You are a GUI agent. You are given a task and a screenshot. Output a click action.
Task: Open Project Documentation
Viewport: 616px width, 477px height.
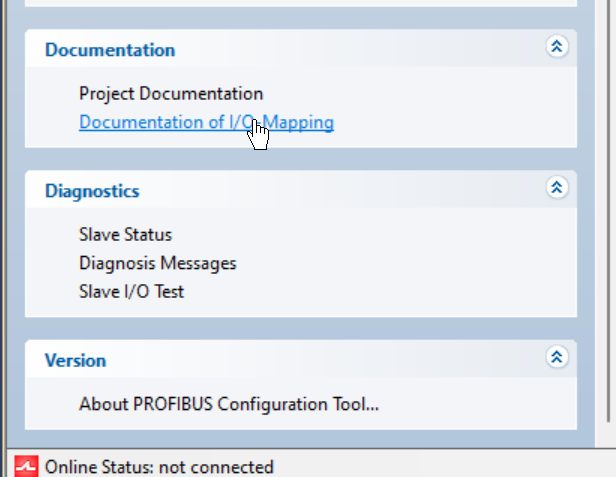click(x=171, y=94)
